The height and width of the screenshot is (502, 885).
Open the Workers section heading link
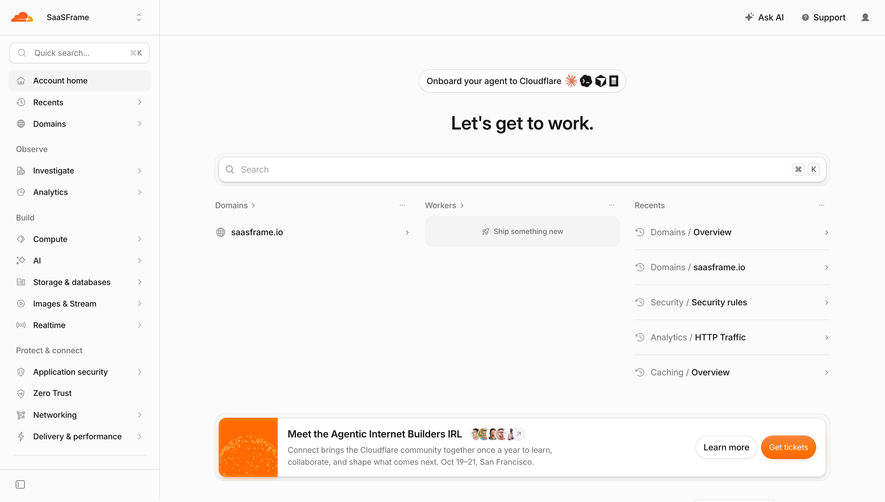[444, 206]
